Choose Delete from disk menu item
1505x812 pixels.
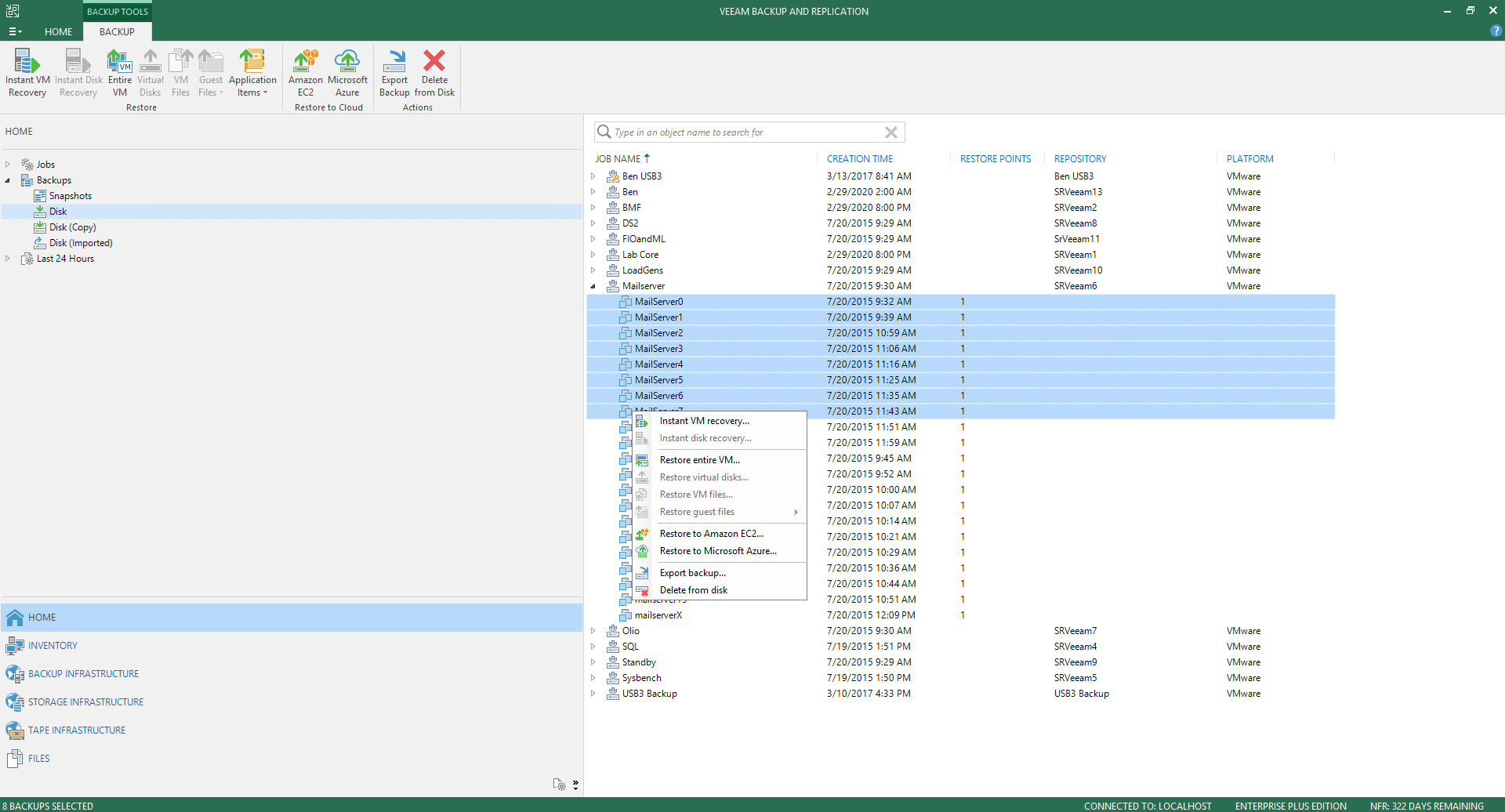[x=720, y=590]
